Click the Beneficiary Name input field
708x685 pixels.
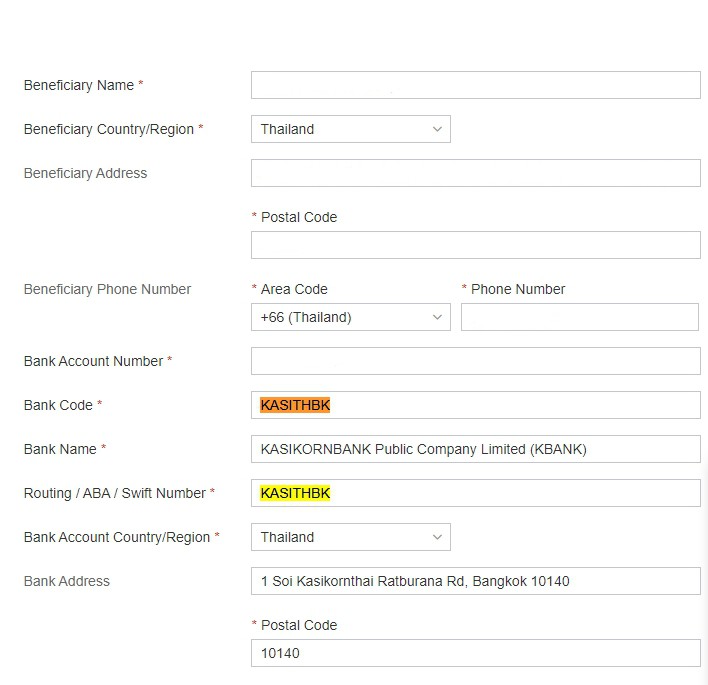[x=475, y=85]
